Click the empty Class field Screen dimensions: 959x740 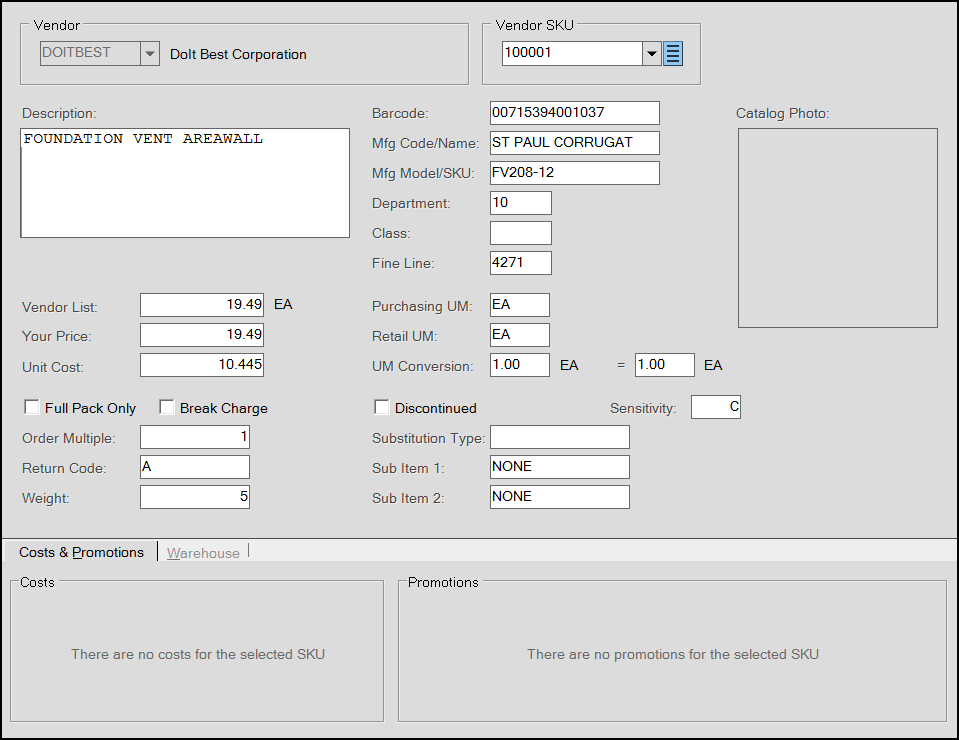click(520, 233)
